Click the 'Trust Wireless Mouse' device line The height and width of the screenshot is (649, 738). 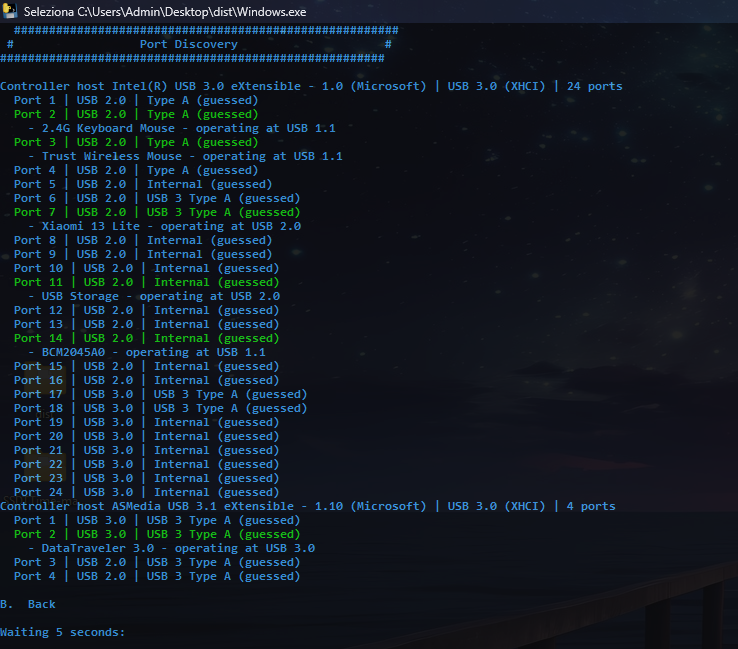pos(185,156)
